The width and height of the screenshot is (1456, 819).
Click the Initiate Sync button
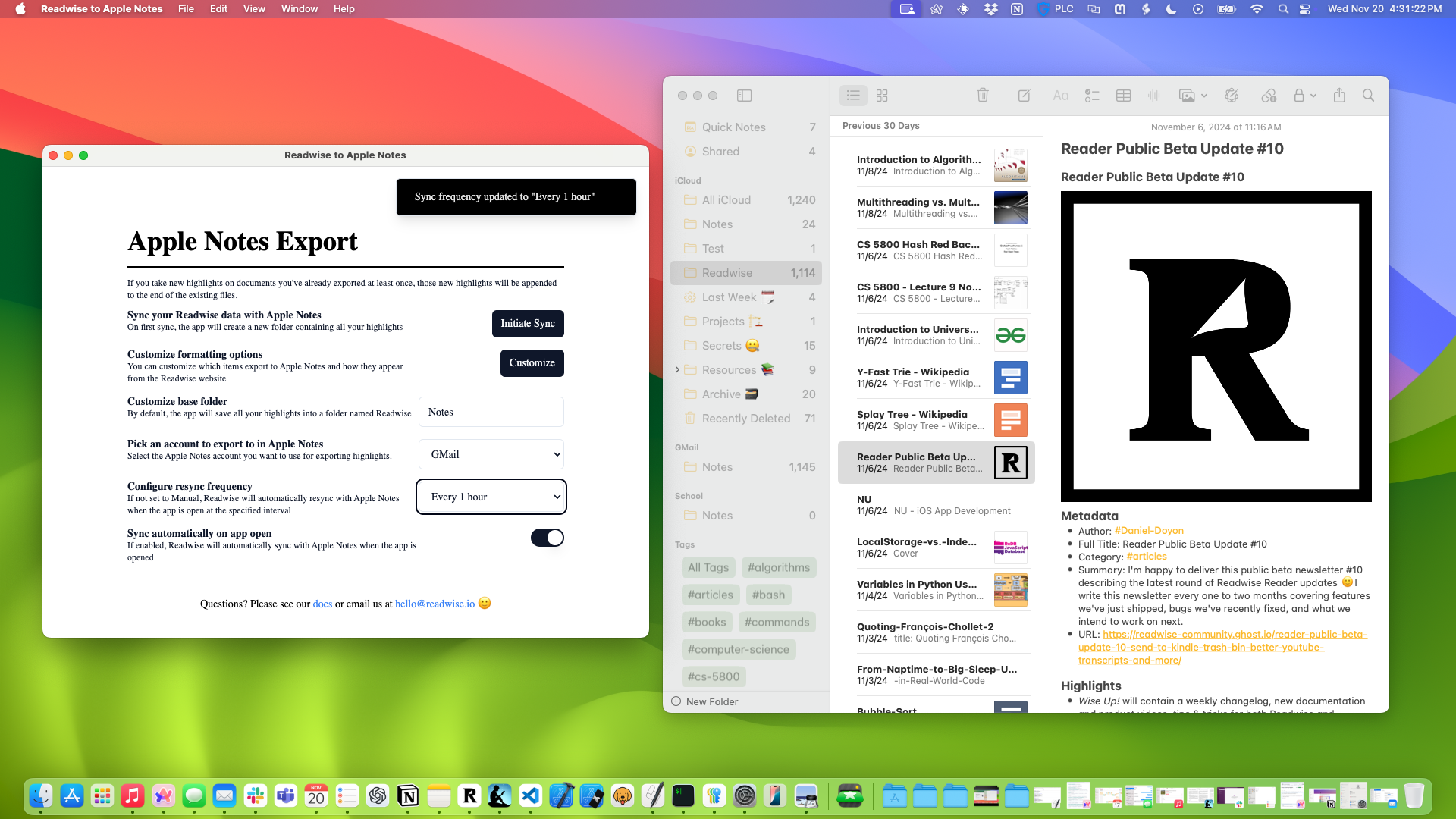(x=528, y=324)
